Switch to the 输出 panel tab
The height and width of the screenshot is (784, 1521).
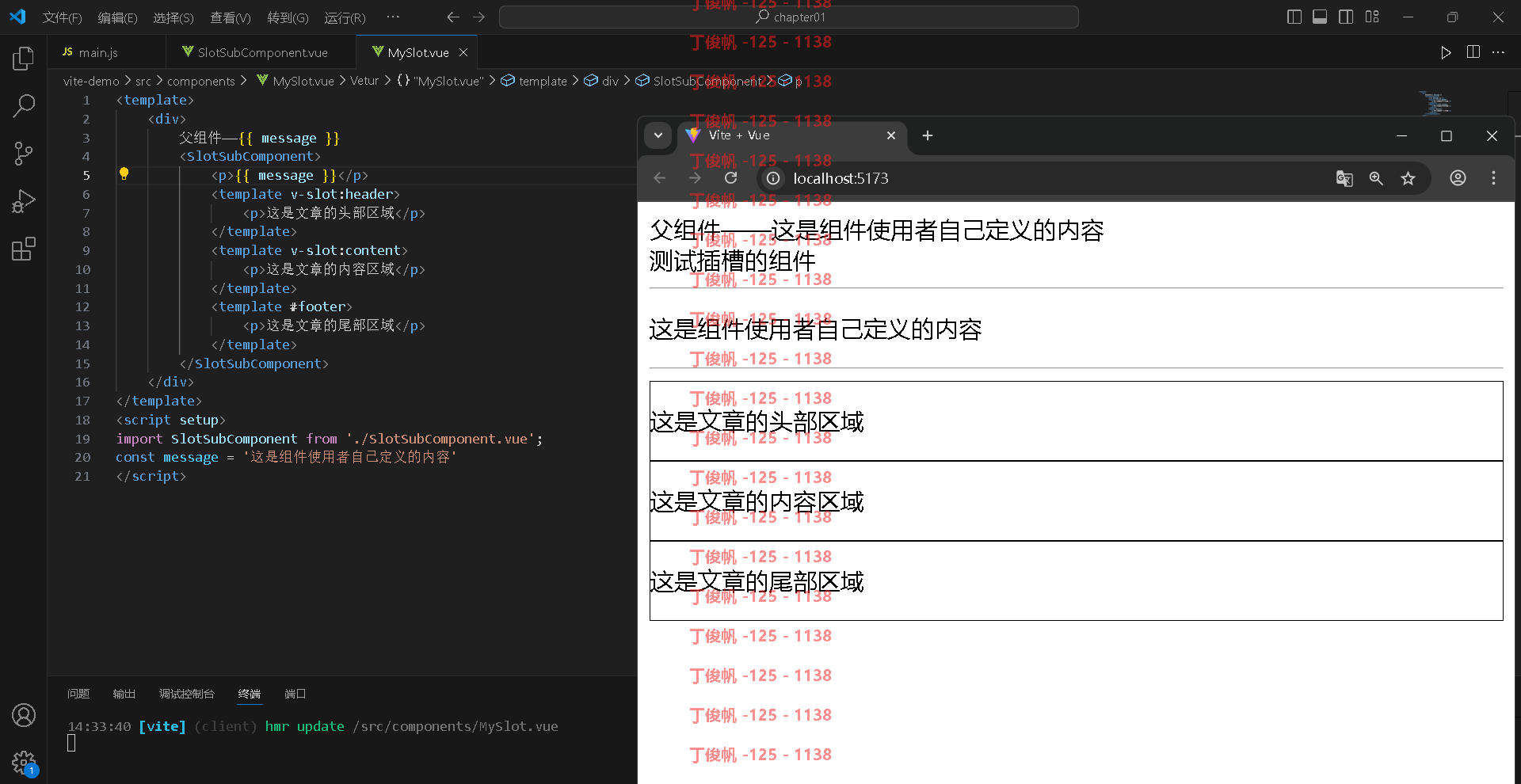point(124,694)
